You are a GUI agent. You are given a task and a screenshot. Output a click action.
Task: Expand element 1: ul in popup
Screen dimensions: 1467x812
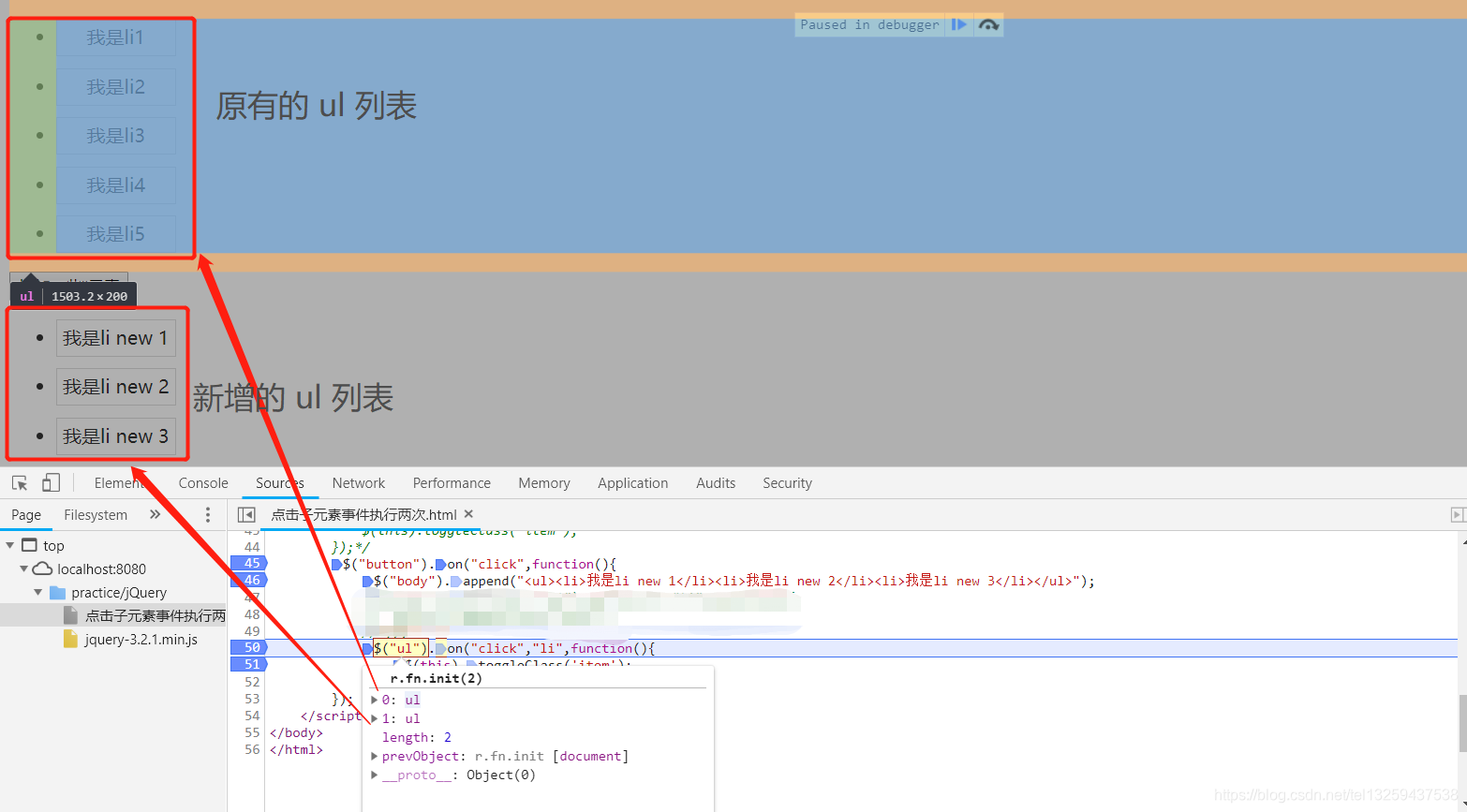[375, 718]
